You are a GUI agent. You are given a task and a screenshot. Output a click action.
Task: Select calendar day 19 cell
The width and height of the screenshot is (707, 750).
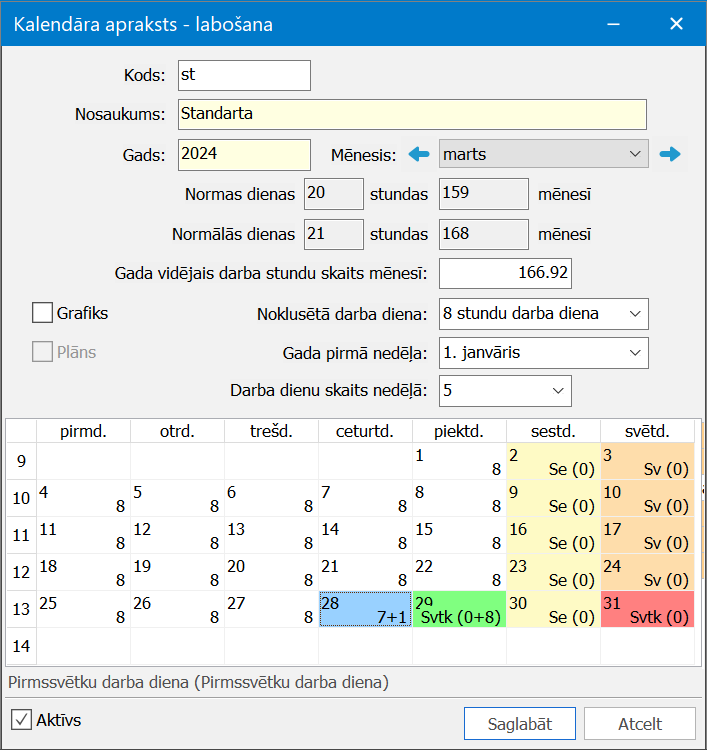(x=177, y=572)
